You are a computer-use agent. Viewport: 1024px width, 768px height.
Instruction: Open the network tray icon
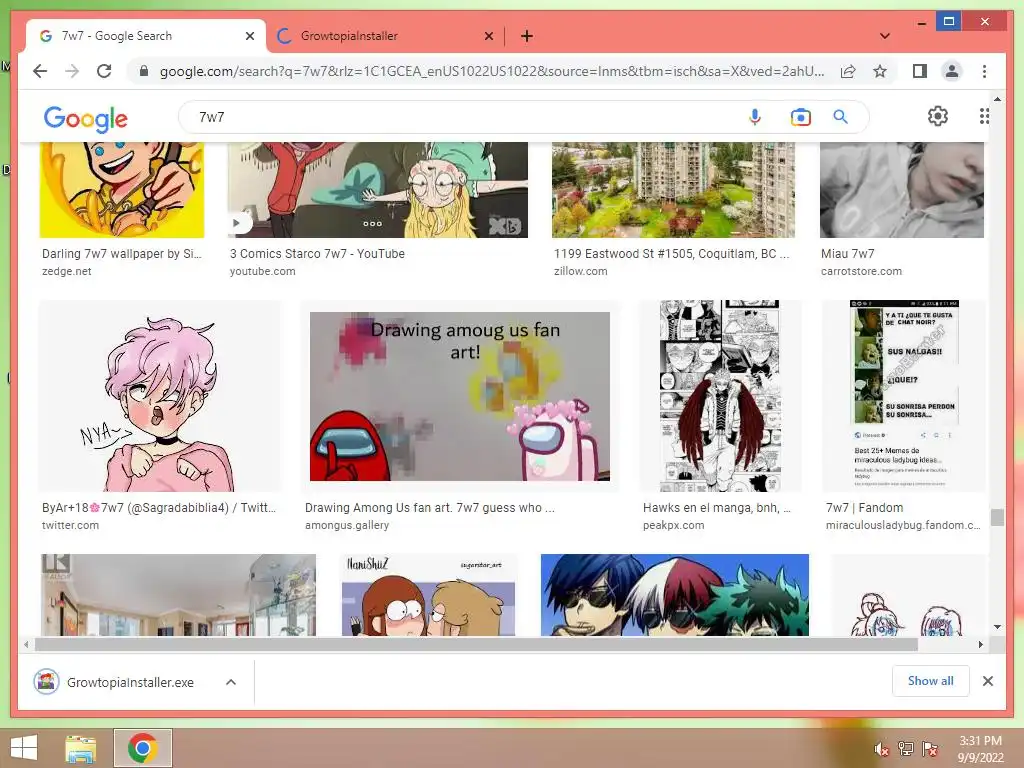pyautogui.click(x=906, y=749)
